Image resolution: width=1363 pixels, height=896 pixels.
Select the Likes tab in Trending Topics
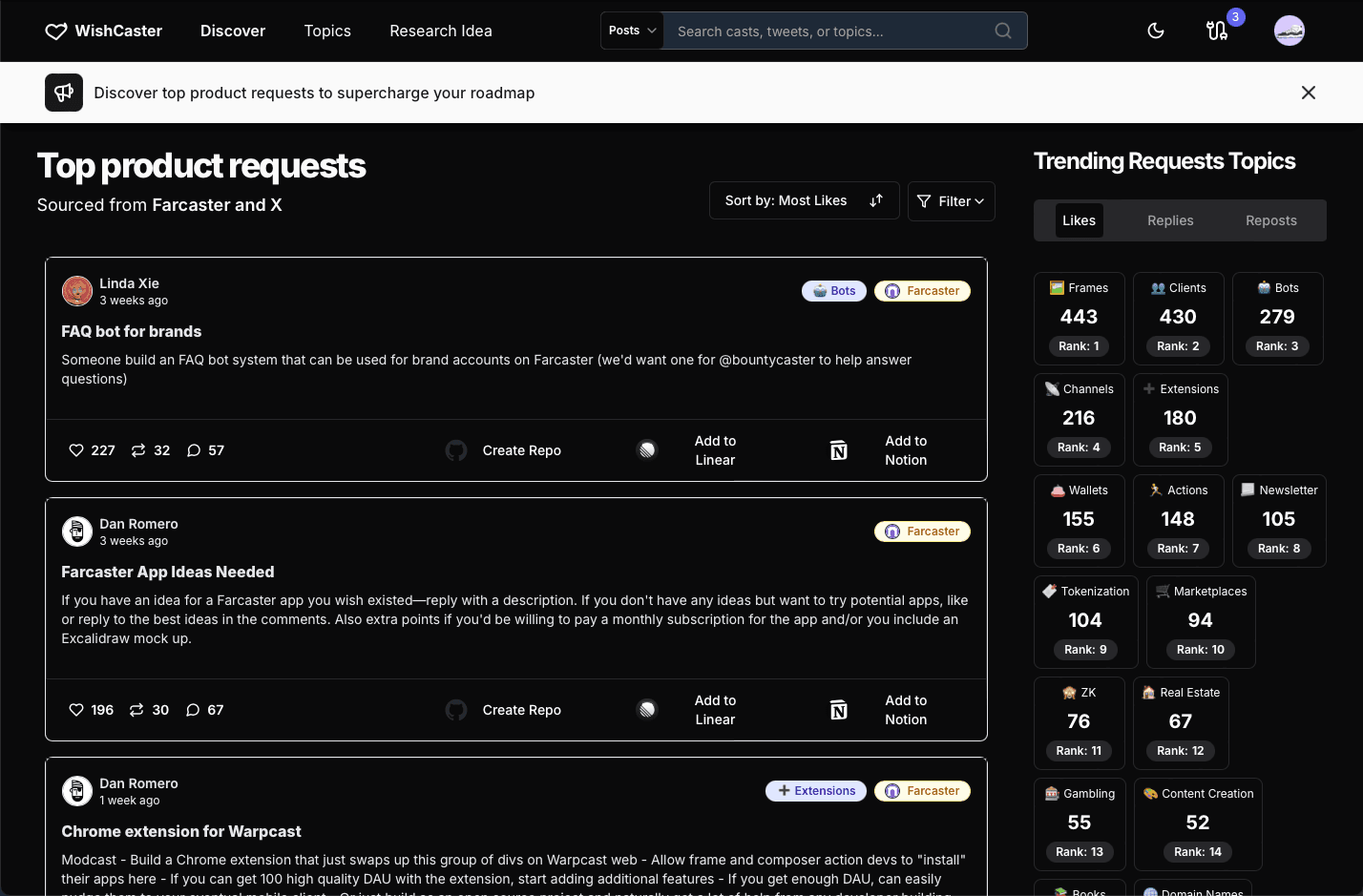point(1079,220)
